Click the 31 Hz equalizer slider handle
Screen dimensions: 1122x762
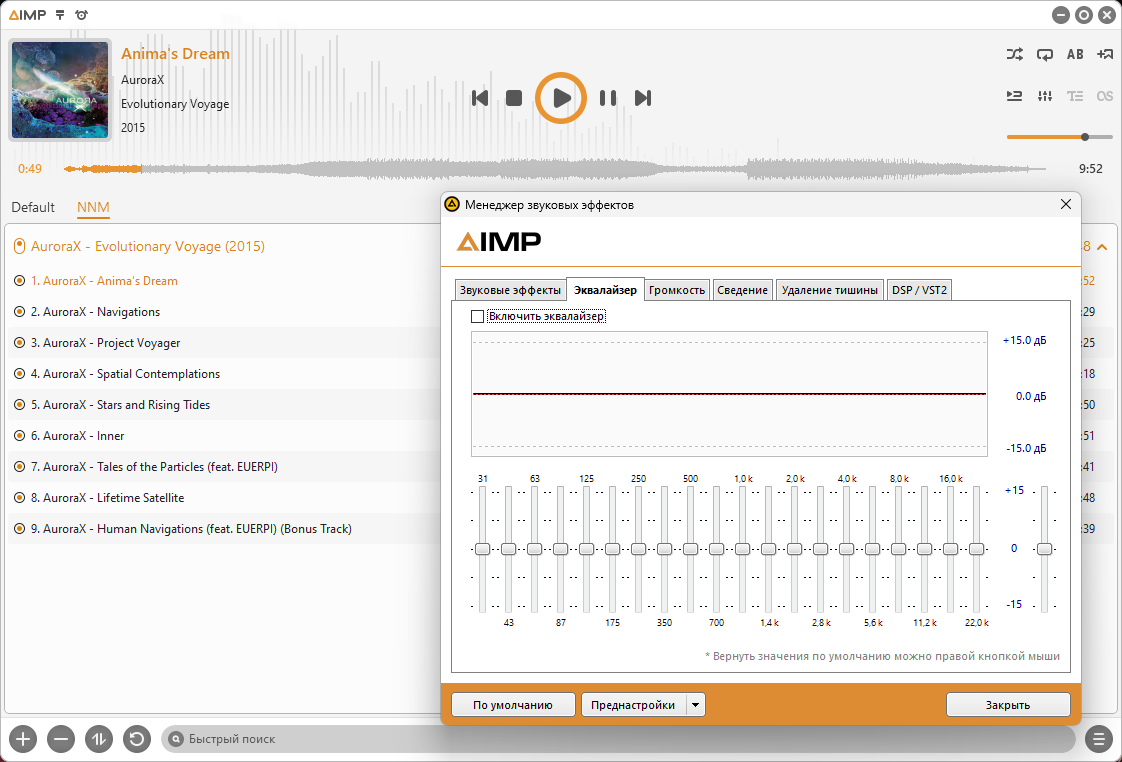point(482,549)
